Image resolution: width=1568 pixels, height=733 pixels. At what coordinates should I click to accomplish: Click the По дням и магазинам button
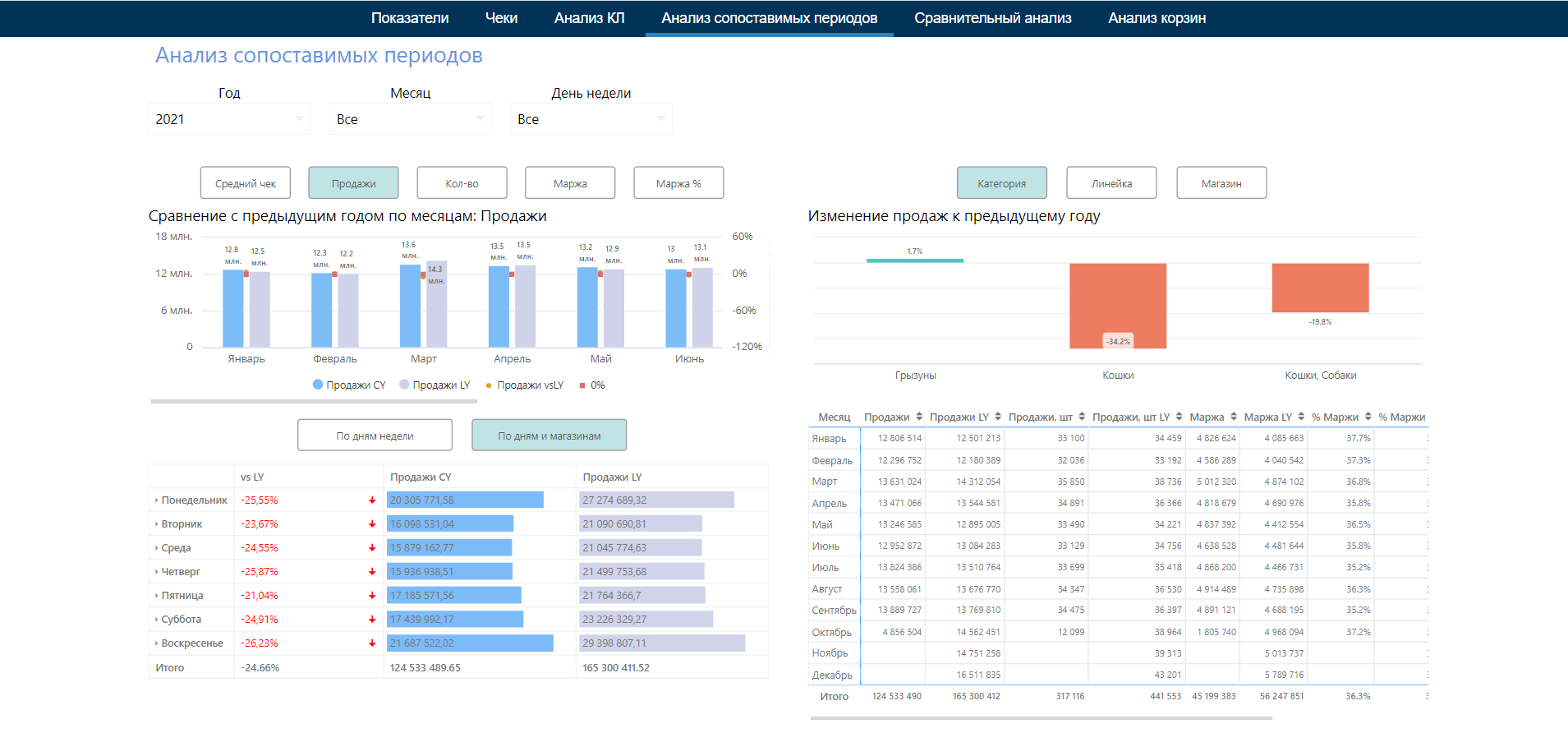click(x=549, y=436)
